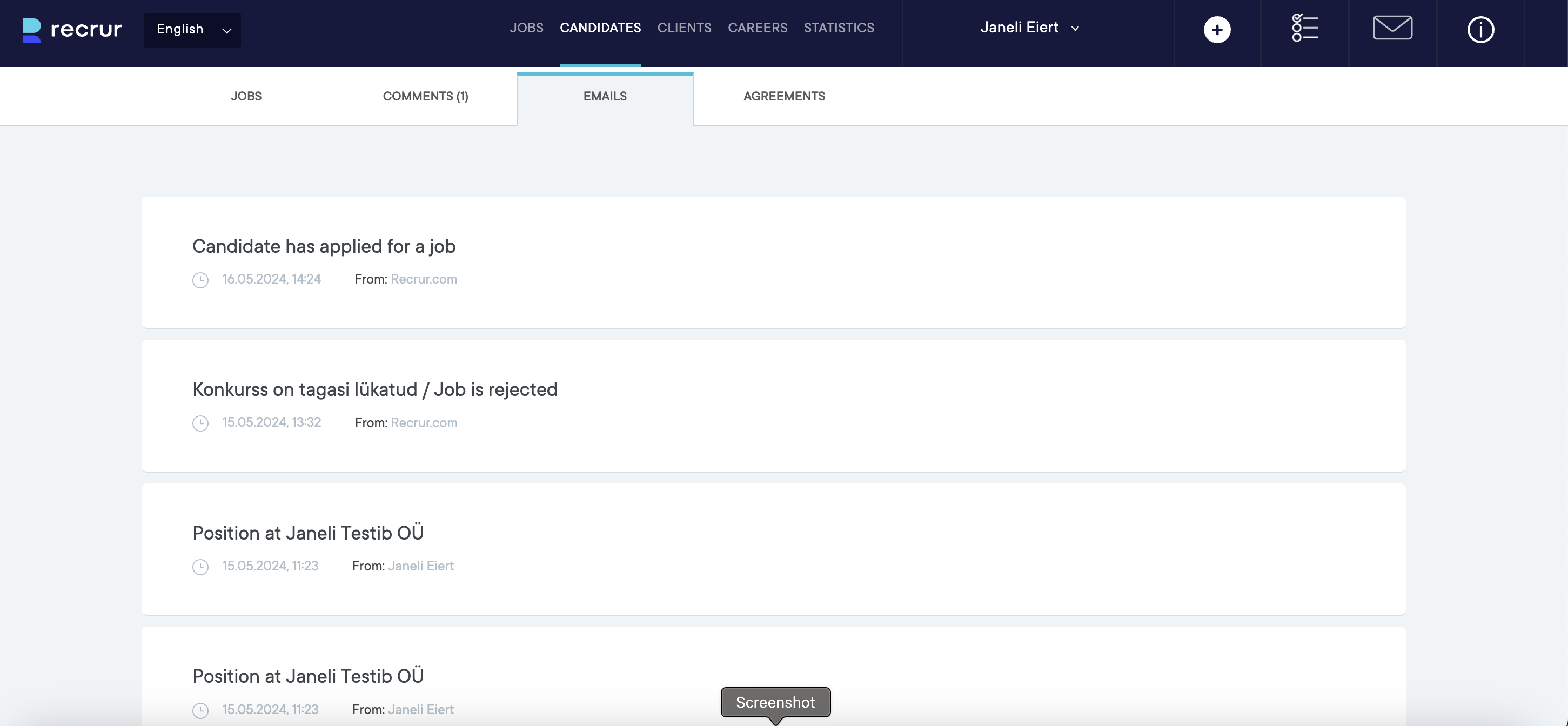Open the English language dropdown
Image resolution: width=1568 pixels, height=726 pixels.
[x=192, y=29]
